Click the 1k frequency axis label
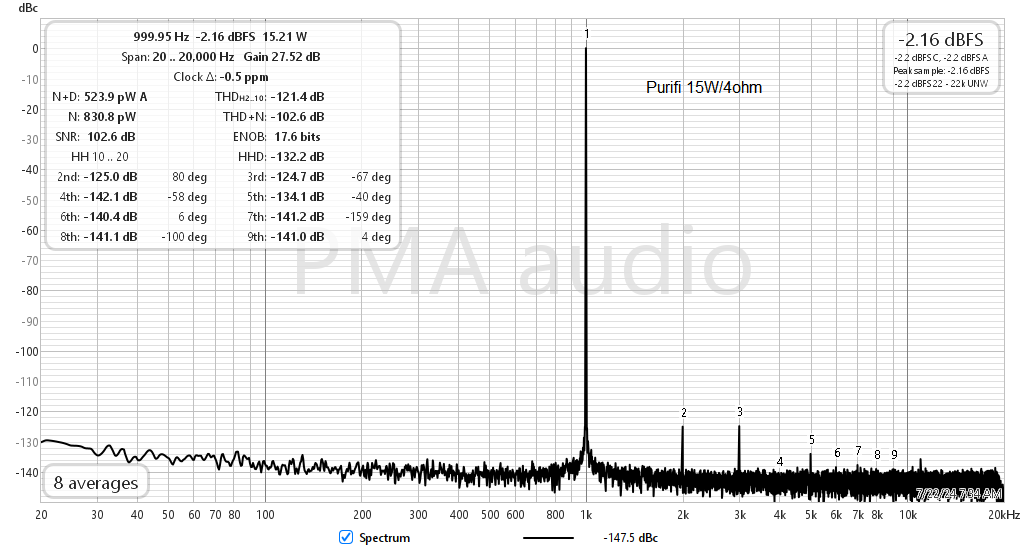Viewport: 1024px width, 549px height. click(x=586, y=514)
